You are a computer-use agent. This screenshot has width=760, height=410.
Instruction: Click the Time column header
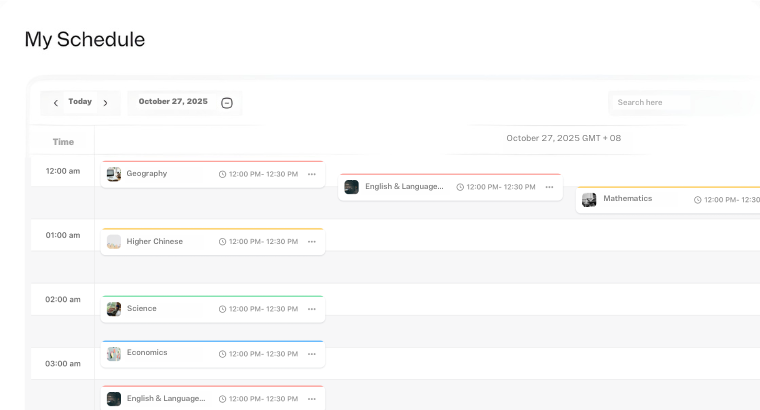pyautogui.click(x=63, y=141)
